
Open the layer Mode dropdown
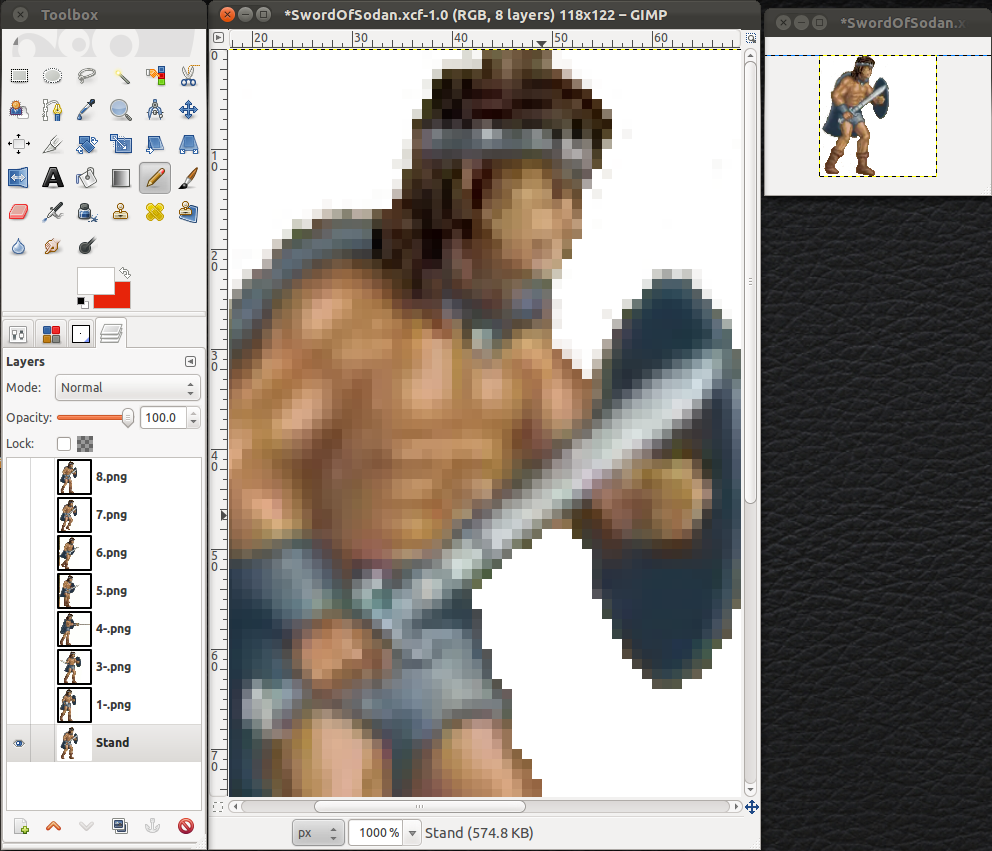[127, 388]
